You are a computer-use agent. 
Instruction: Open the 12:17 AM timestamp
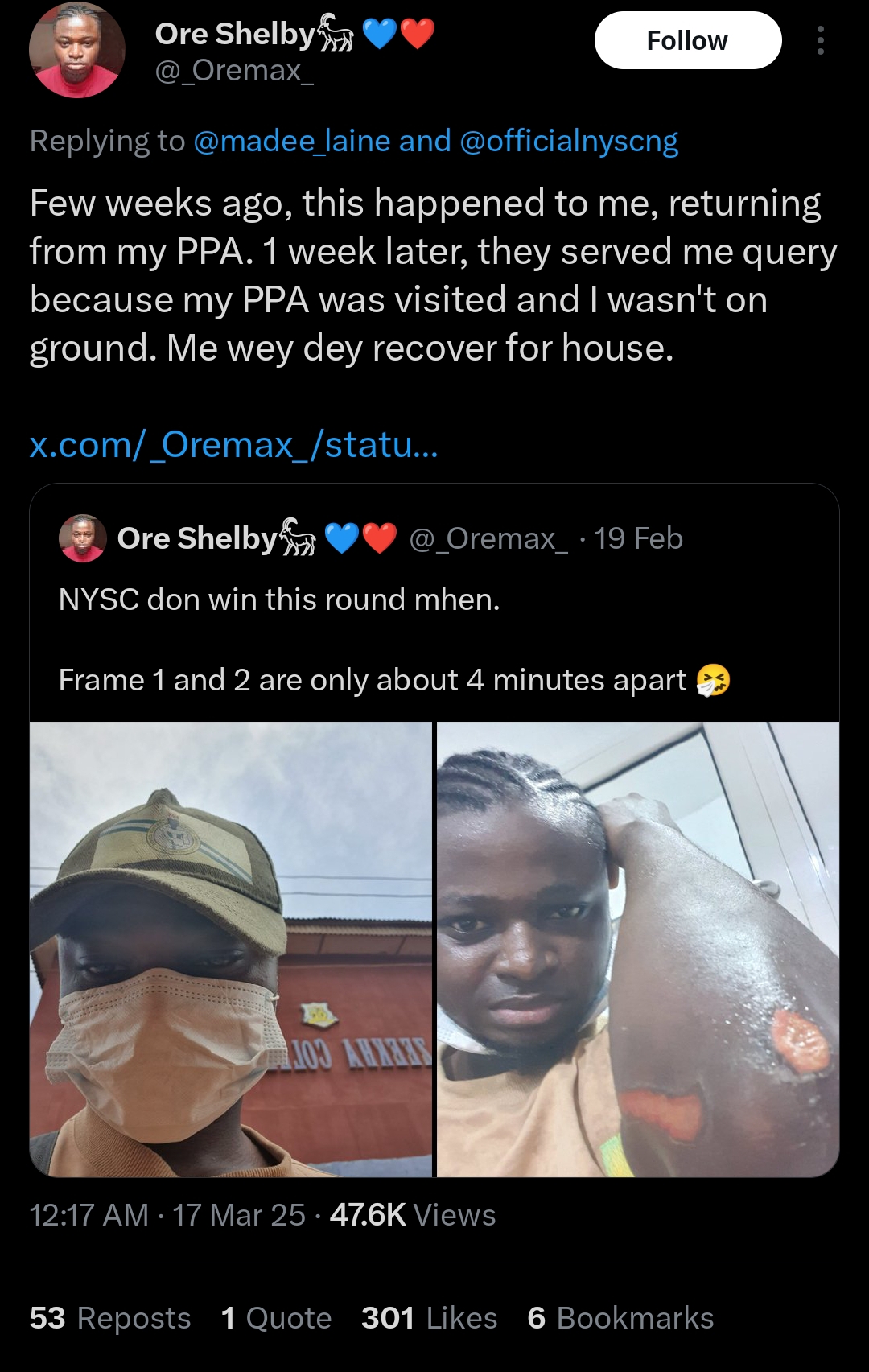pos(89,1215)
